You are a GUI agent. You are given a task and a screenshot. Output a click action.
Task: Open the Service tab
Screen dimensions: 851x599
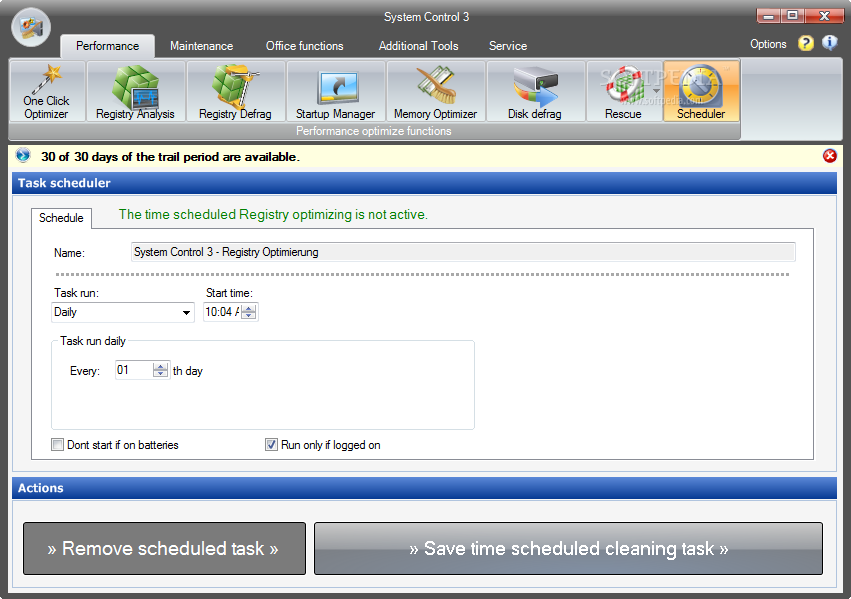click(x=508, y=46)
